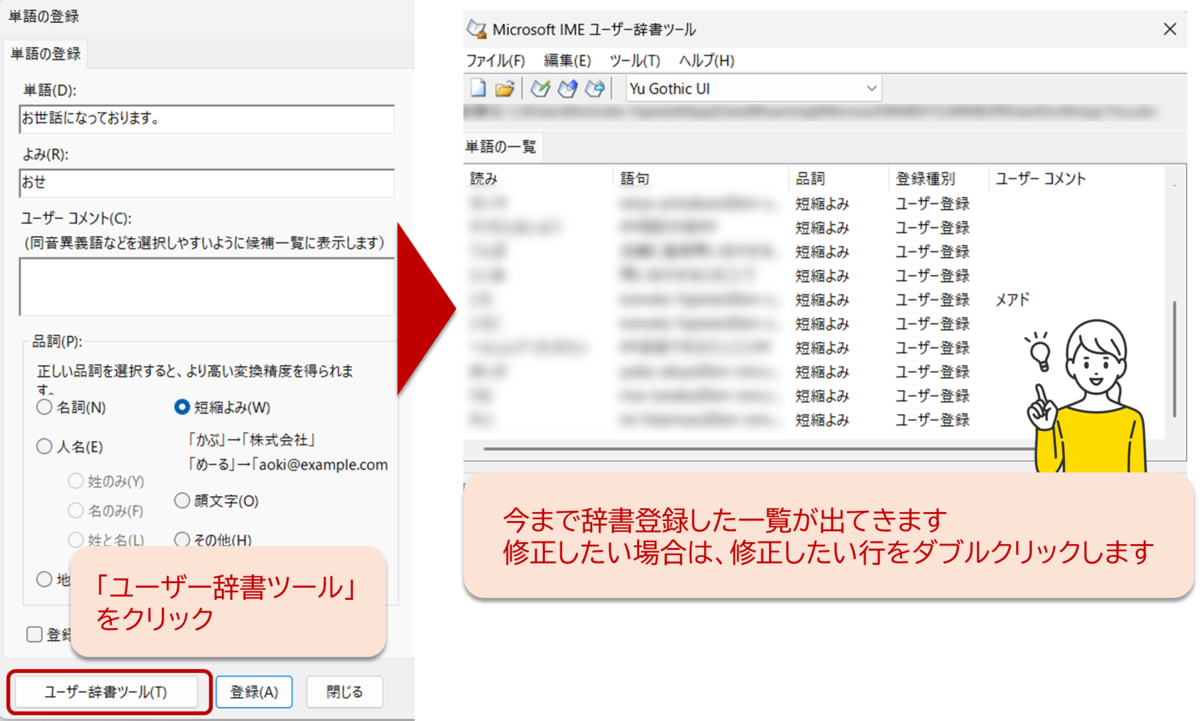Open the ヘルプ(H) menu
This screenshot has width=1200, height=721.
click(706, 60)
